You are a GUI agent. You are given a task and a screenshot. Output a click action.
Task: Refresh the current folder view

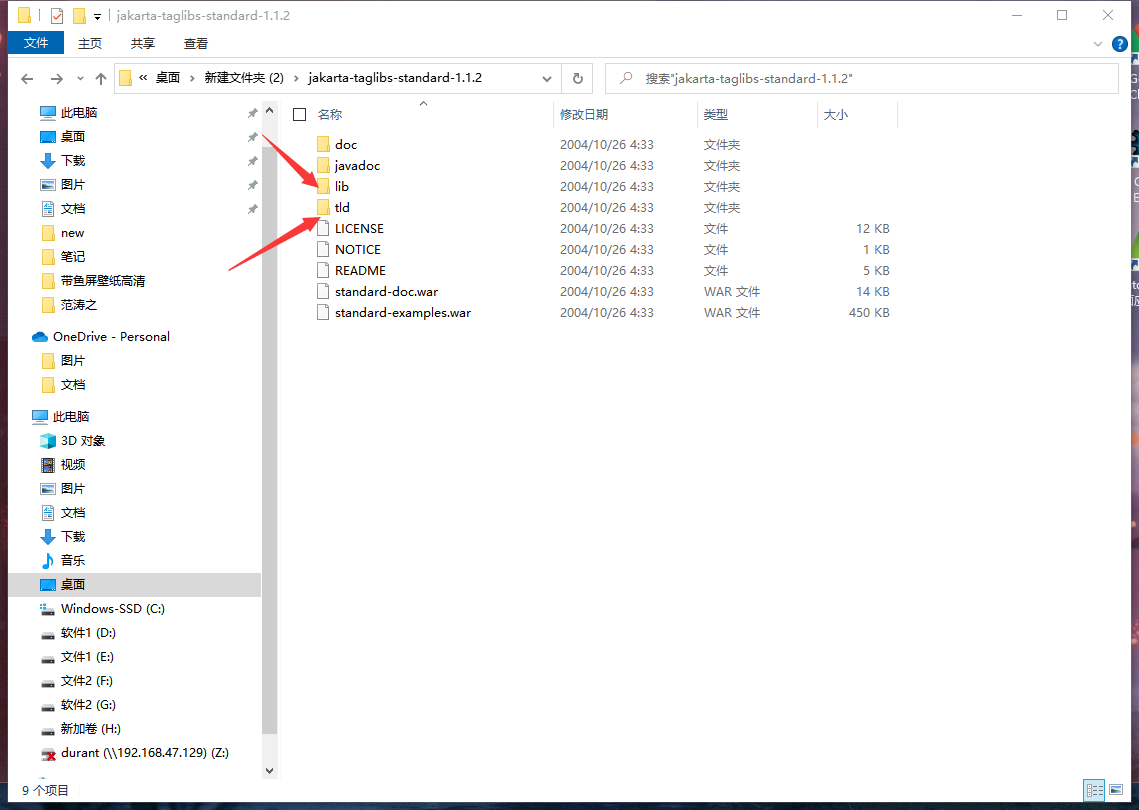[577, 78]
